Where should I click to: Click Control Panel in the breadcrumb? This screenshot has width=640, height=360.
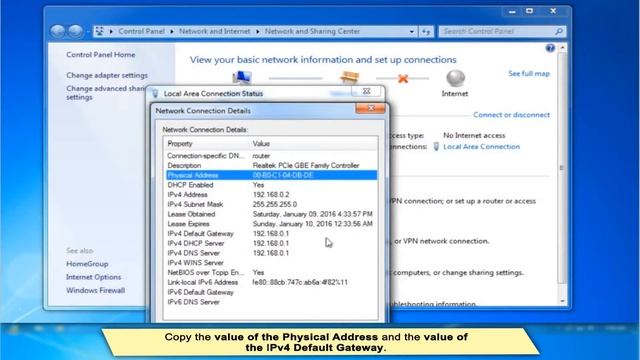tap(141, 31)
